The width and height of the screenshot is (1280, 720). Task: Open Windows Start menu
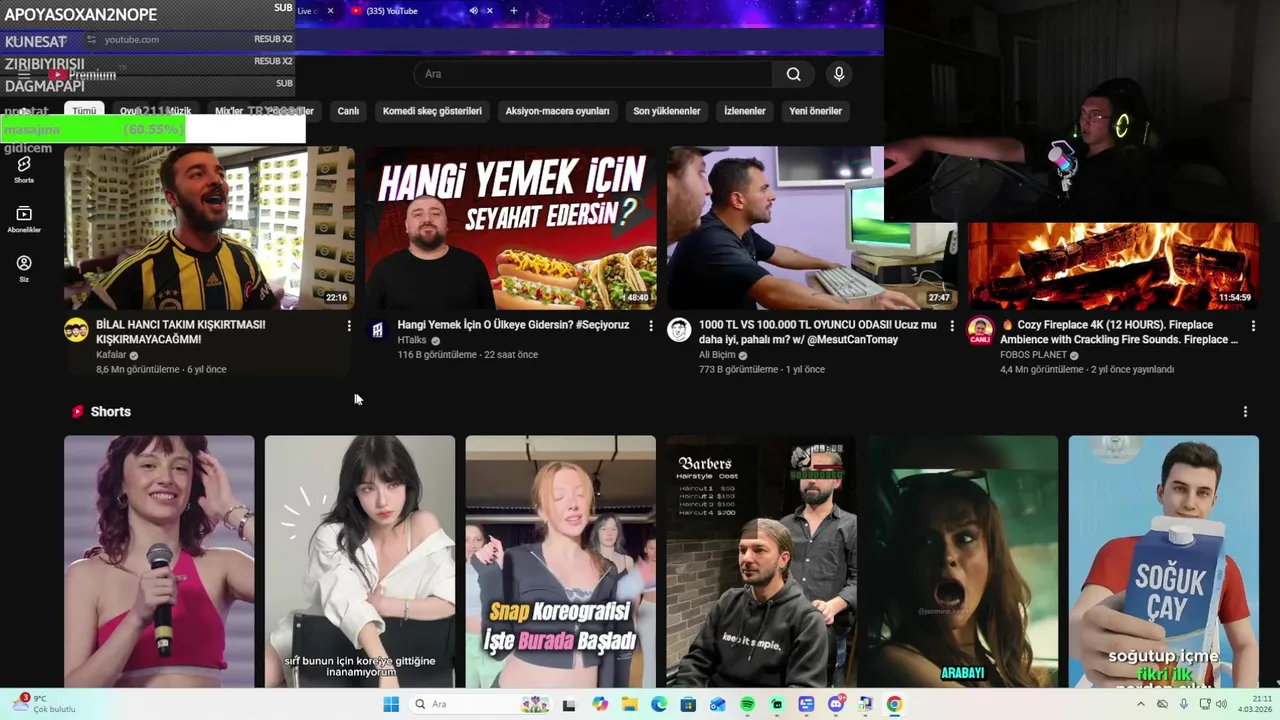[391, 704]
